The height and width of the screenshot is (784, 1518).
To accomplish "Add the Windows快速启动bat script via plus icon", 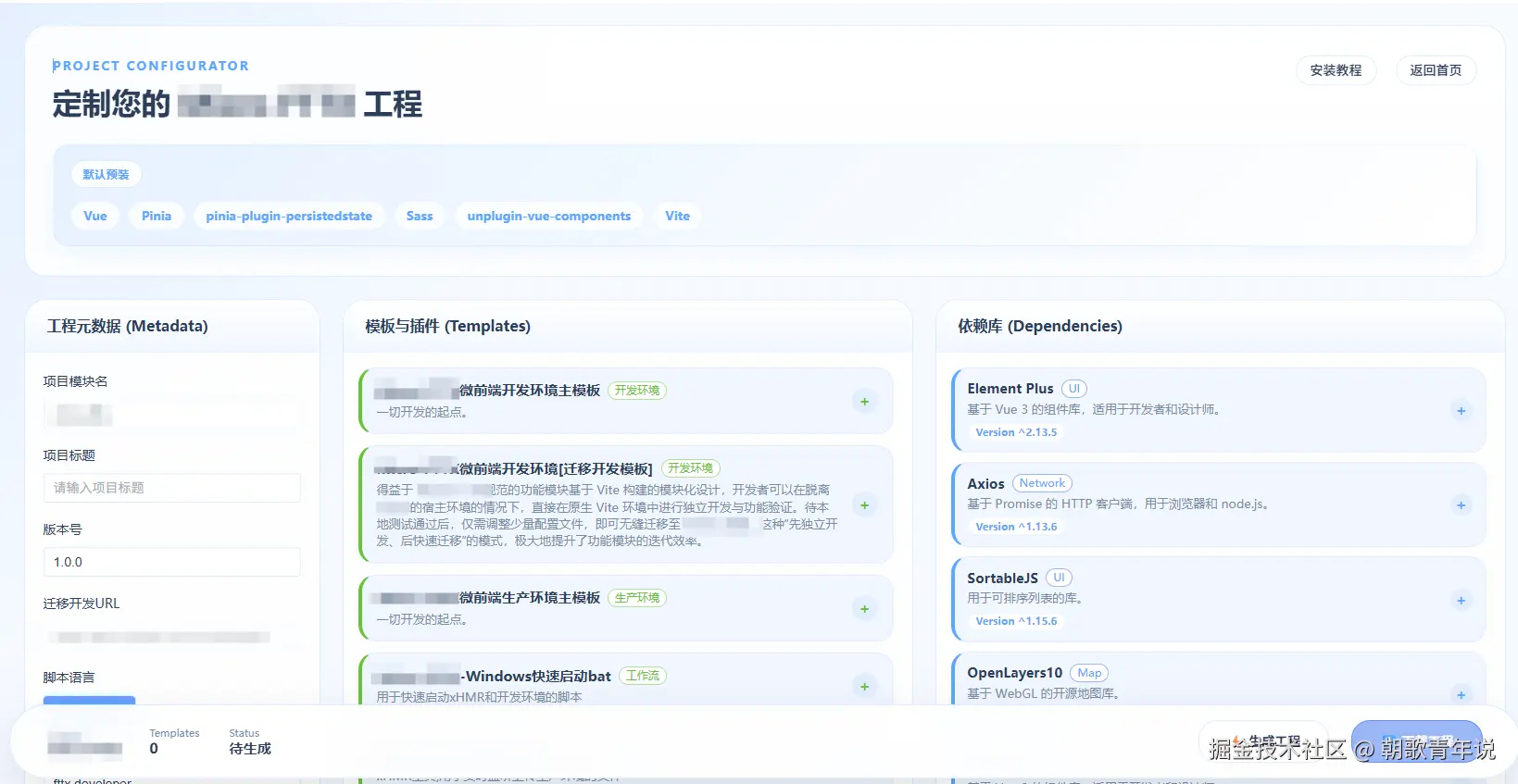I will pyautogui.click(x=864, y=687).
